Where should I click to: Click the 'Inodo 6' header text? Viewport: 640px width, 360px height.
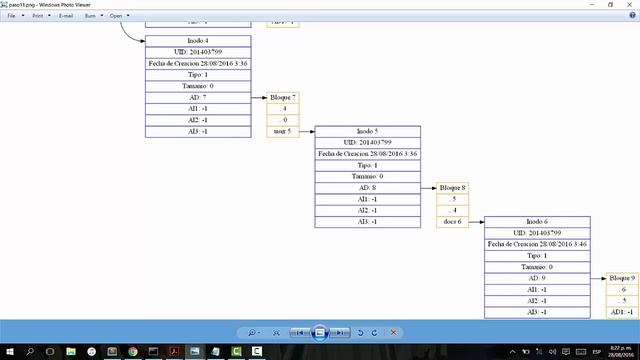pos(537,222)
